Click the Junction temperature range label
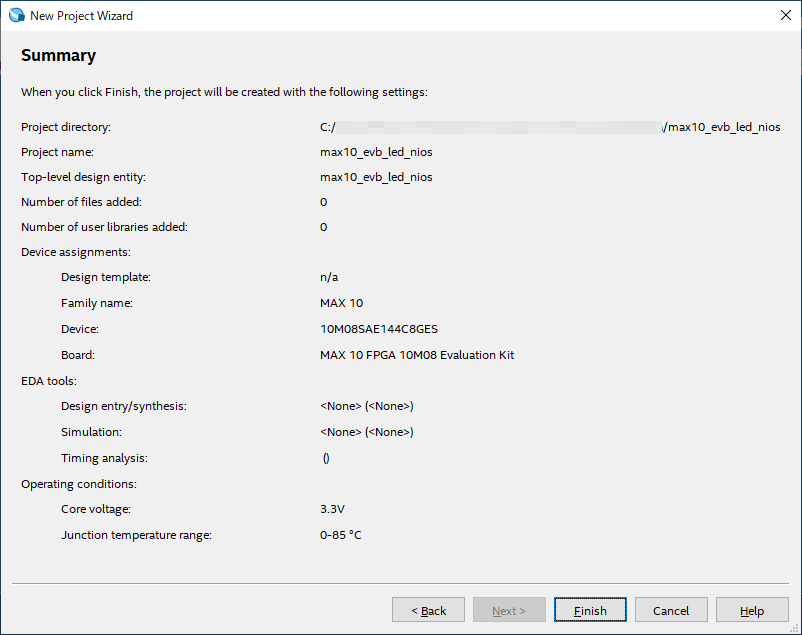Image resolution: width=802 pixels, height=635 pixels. click(x=136, y=535)
